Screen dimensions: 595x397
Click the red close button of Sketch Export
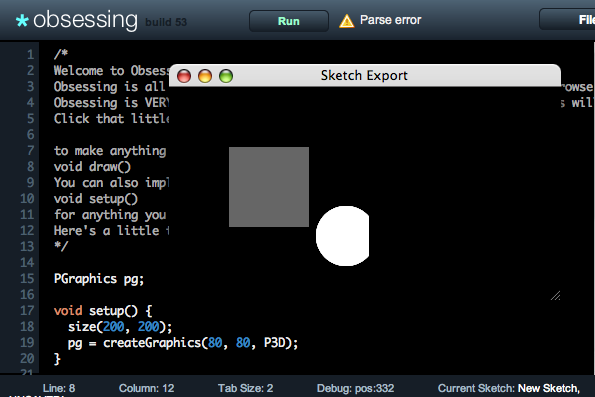pos(184,76)
